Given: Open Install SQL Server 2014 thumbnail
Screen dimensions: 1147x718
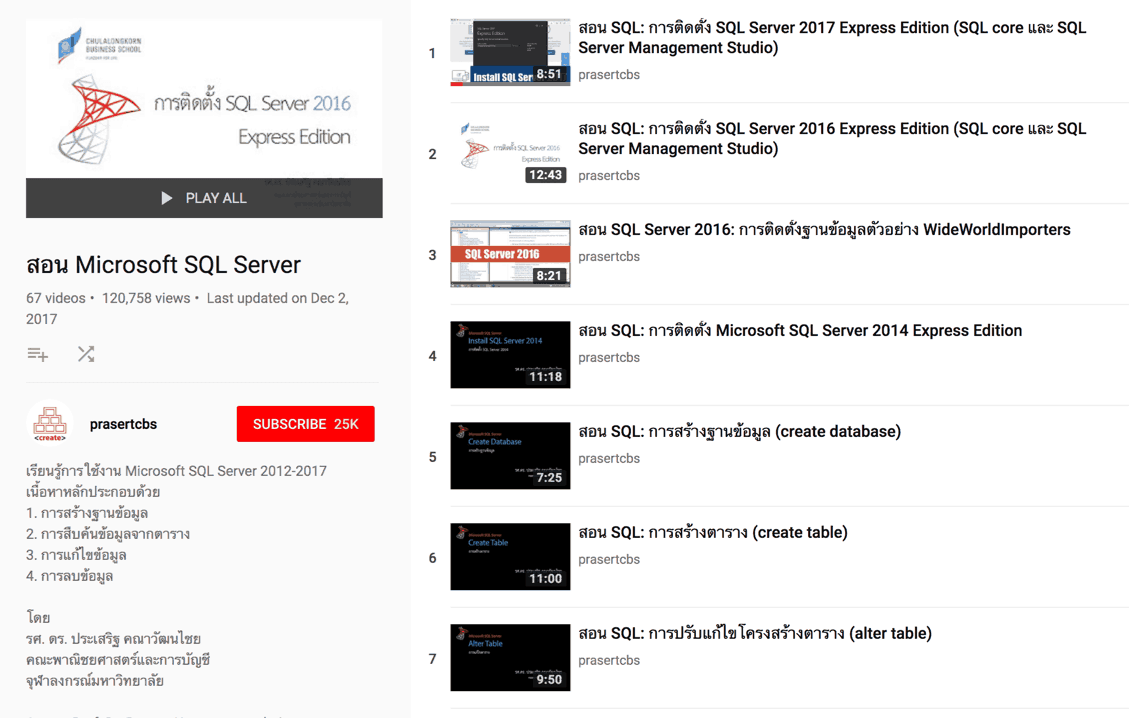Looking at the screenshot, I should coord(510,355).
